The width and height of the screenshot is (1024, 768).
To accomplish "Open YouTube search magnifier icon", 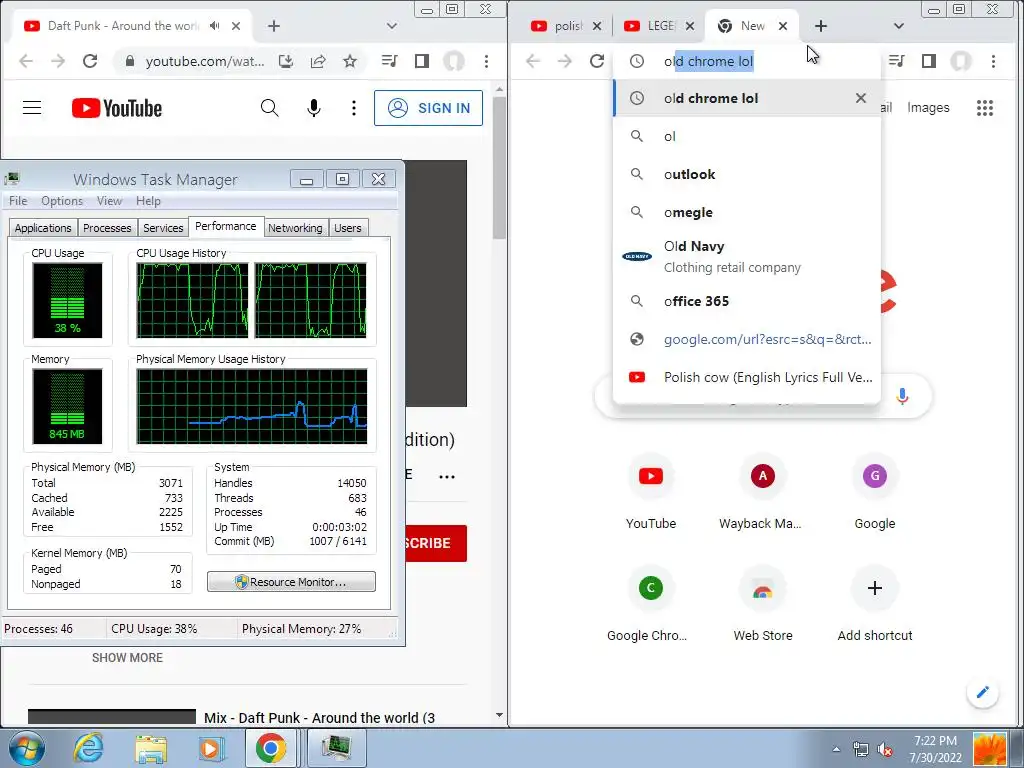I will pyautogui.click(x=270, y=108).
